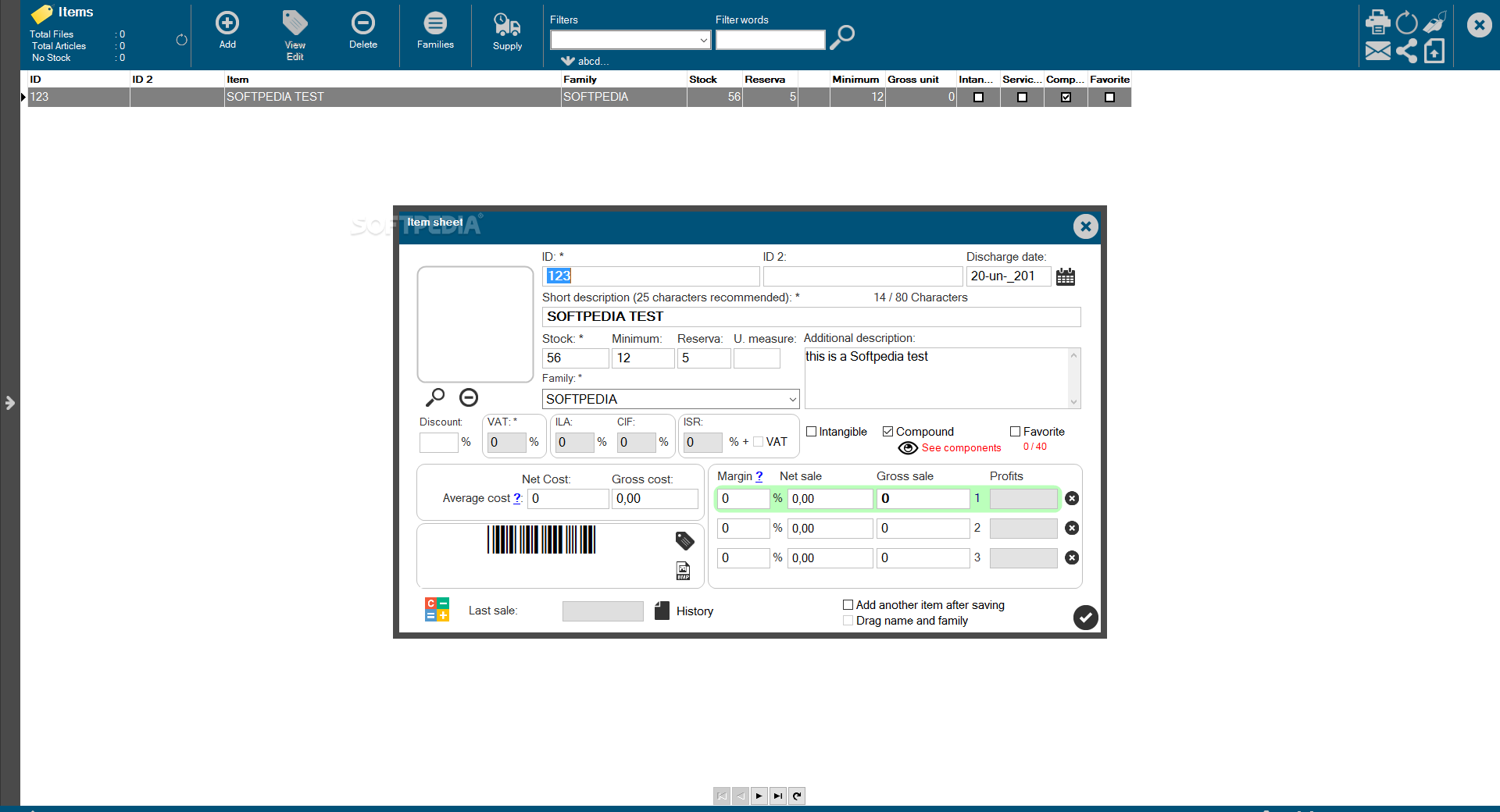Toggle Drag name and family option

(848, 621)
